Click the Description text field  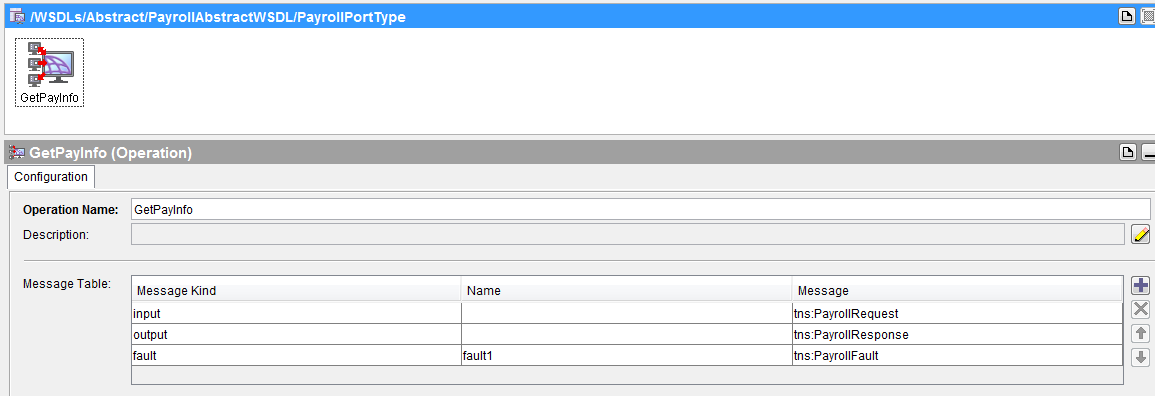628,235
